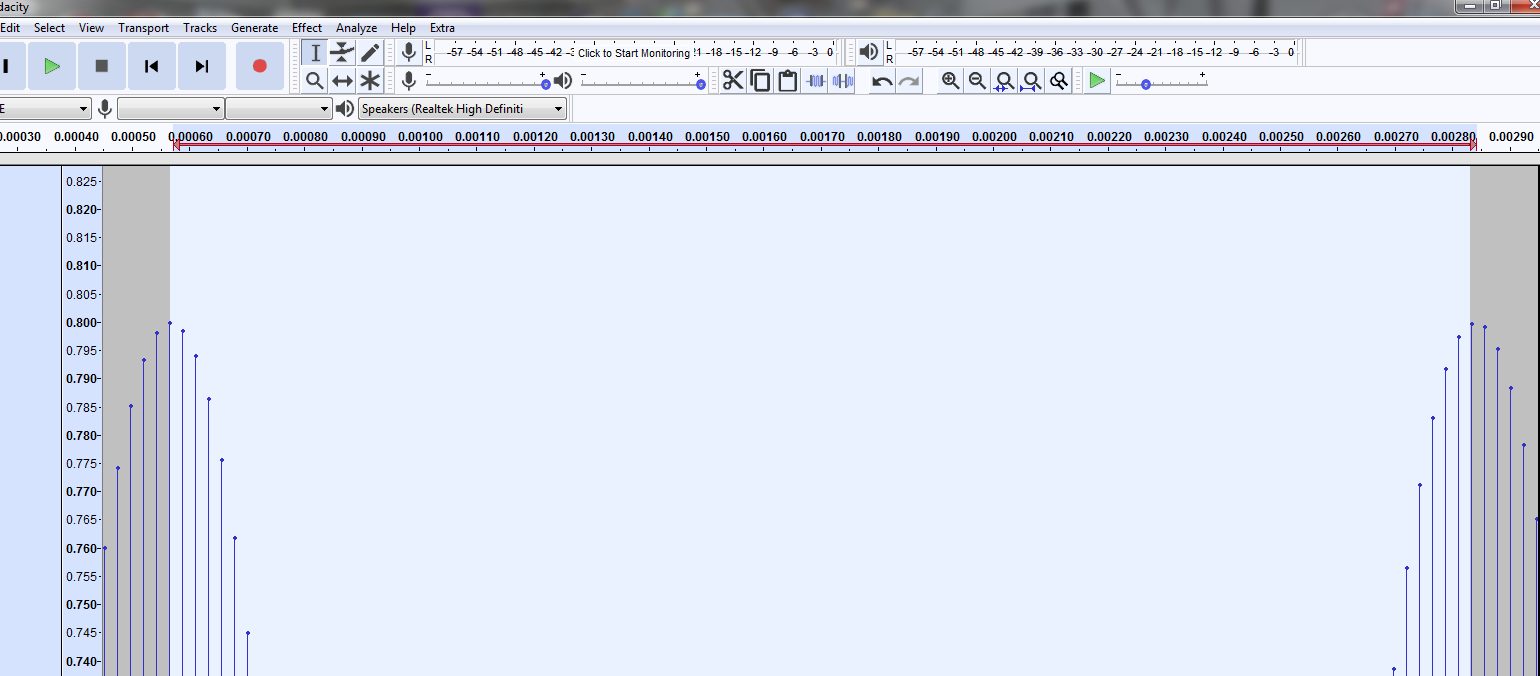1540x676 pixels.
Task: Toggle the Selection tool I-beam
Action: tap(315, 53)
